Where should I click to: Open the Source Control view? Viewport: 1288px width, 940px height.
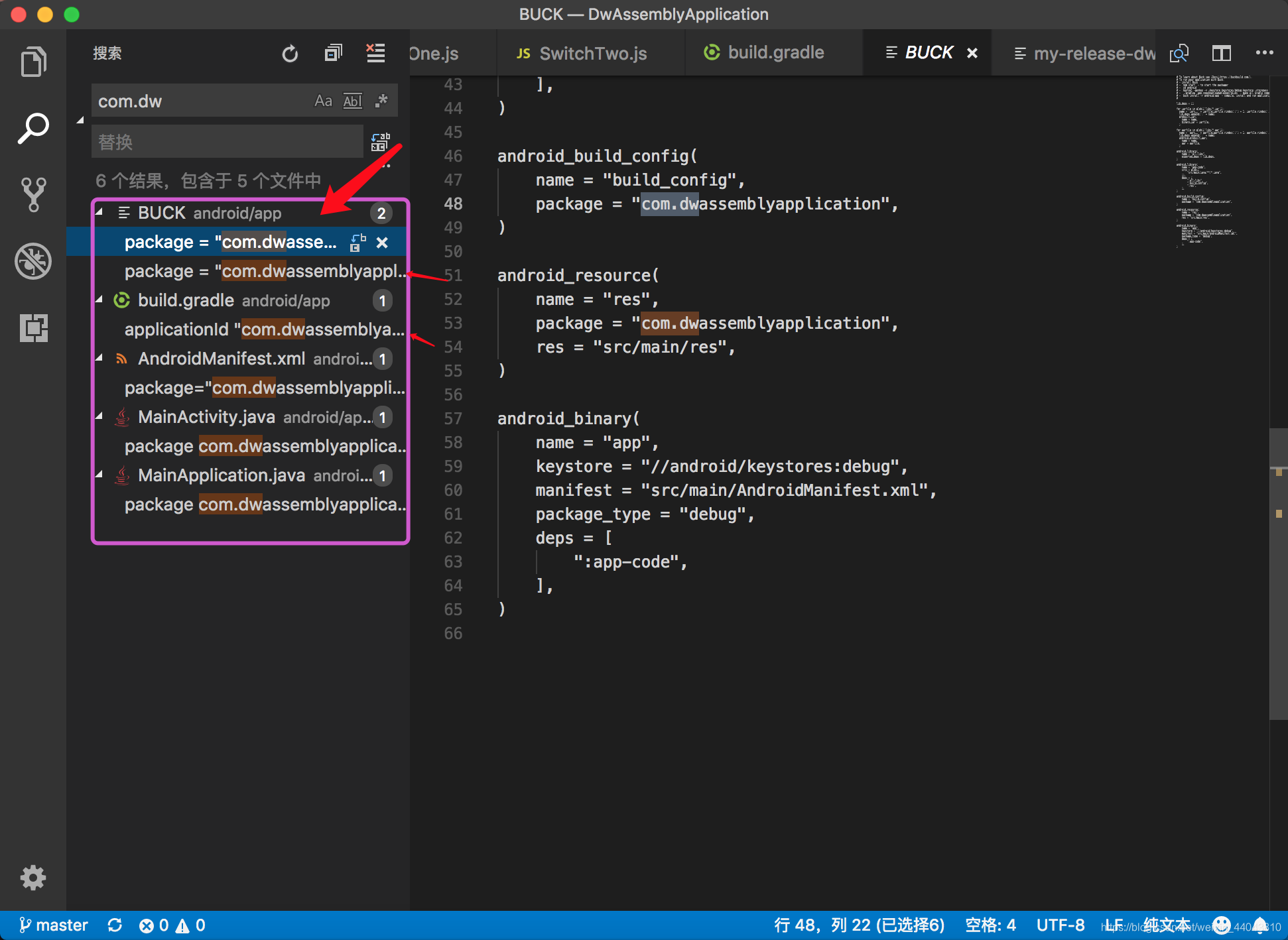[x=33, y=194]
